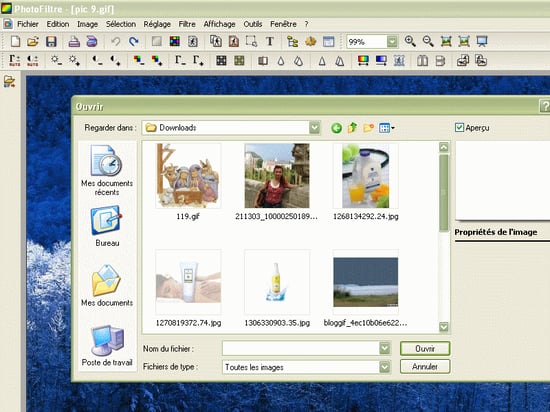Click the Open file toolbar icon
The width and height of the screenshot is (550, 412).
pyautogui.click(x=33, y=41)
